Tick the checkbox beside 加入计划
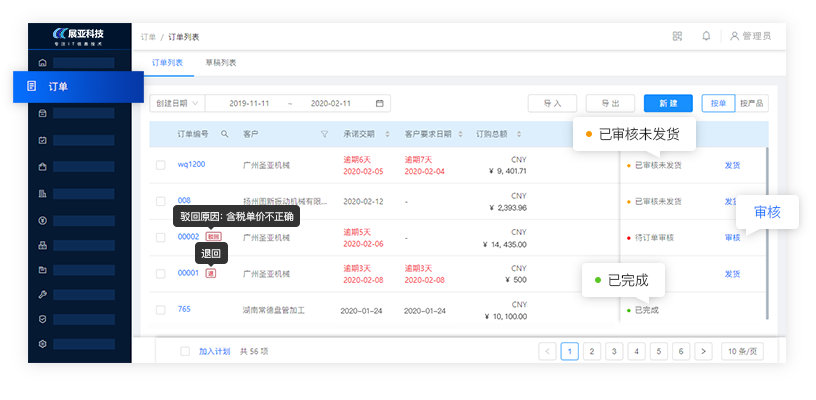 (185, 352)
